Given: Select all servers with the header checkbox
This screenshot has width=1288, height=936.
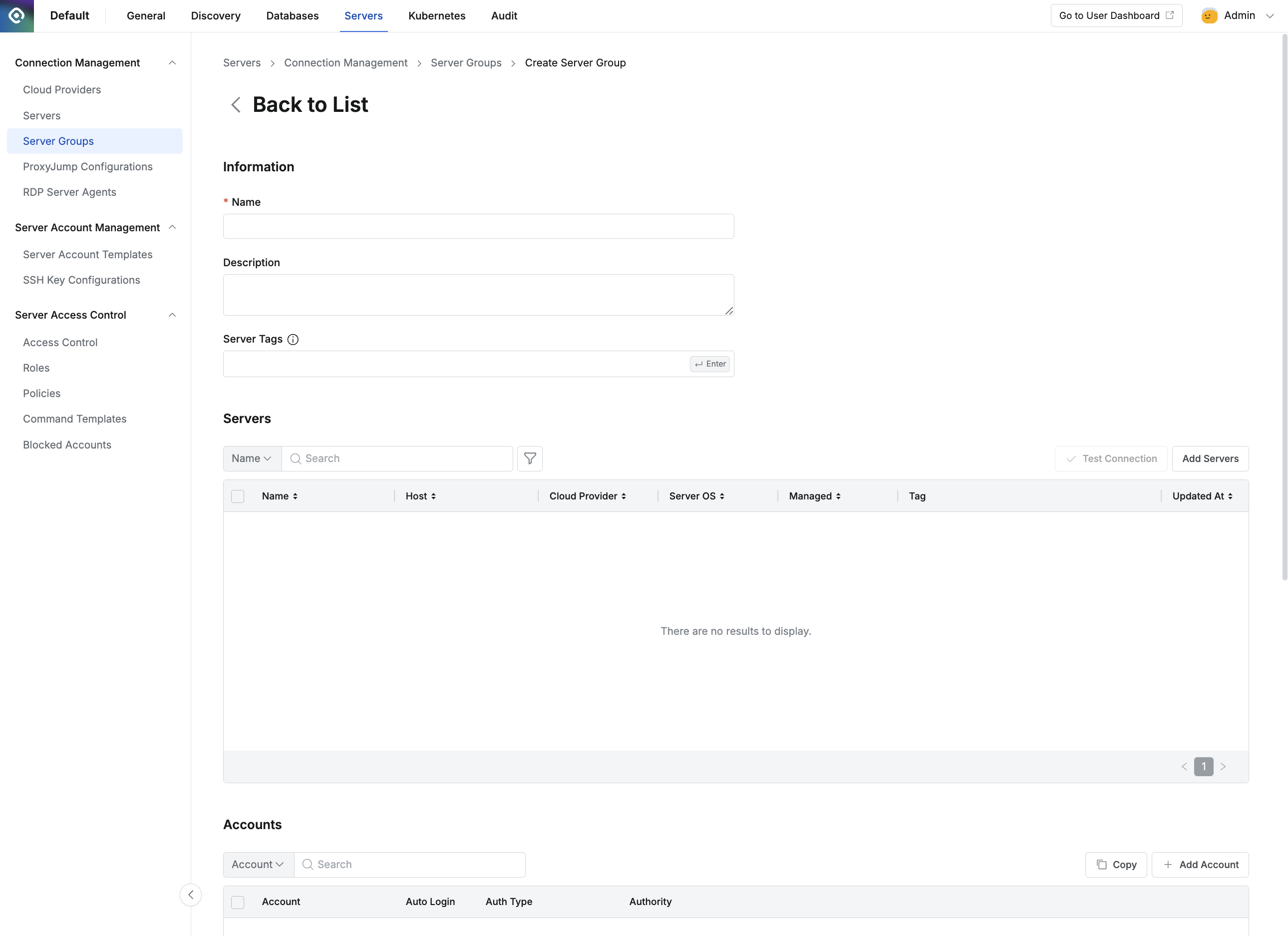Looking at the screenshot, I should pos(238,496).
